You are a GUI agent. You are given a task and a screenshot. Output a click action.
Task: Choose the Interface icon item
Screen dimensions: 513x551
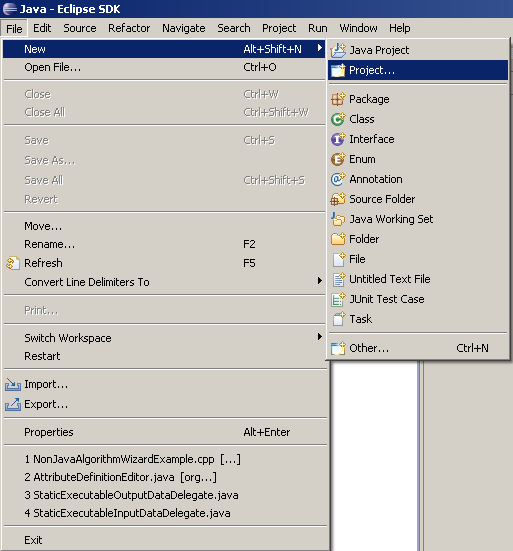point(338,139)
